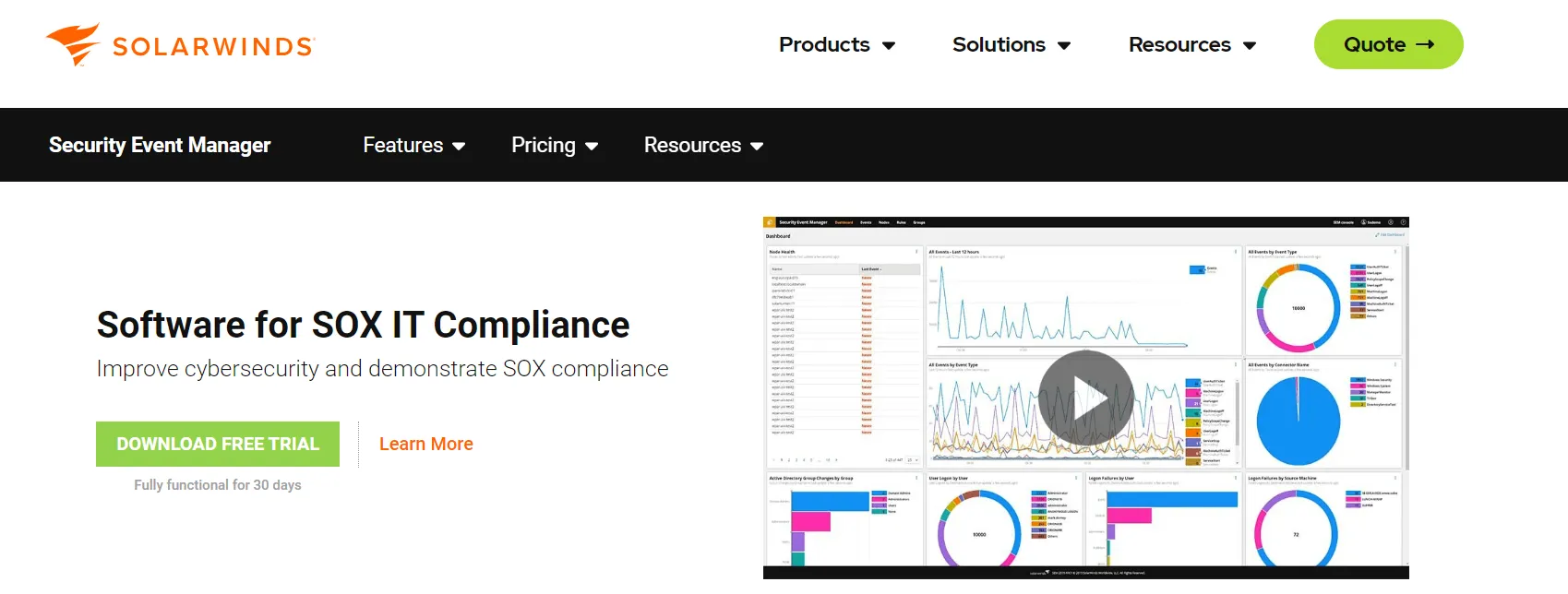Click the green Quote button

(1389, 44)
